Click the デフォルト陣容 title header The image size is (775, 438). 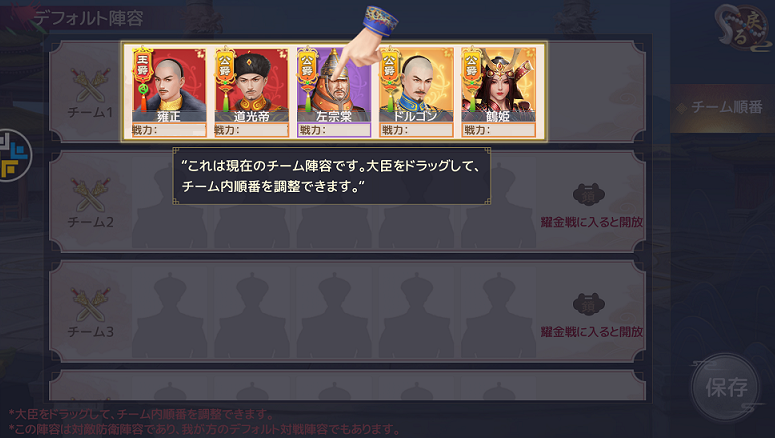point(88,18)
